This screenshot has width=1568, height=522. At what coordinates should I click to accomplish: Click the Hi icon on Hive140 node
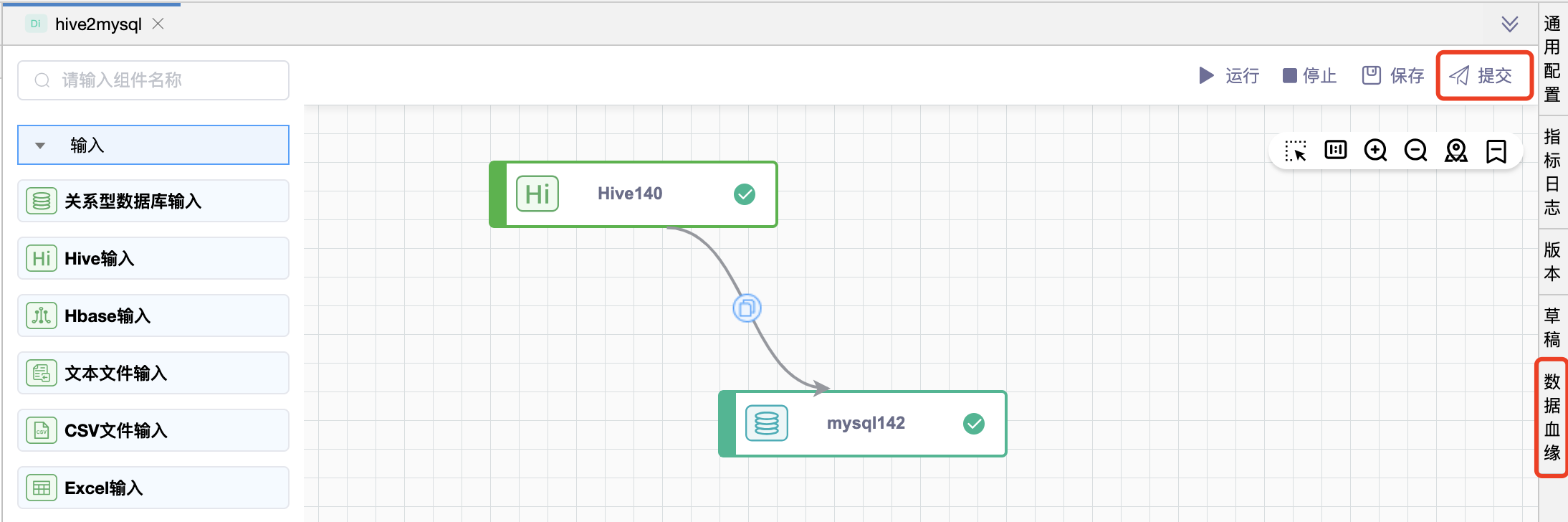537,194
